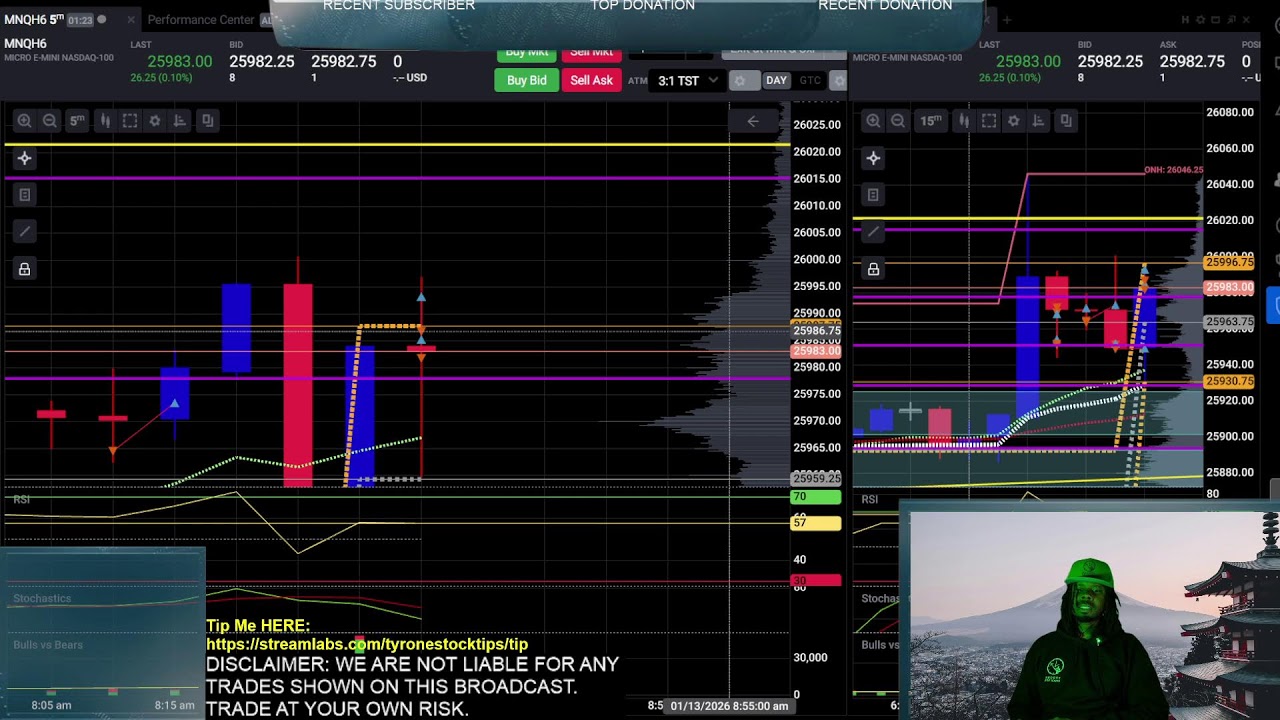Click the 25959.25 price axis label

tap(817, 478)
